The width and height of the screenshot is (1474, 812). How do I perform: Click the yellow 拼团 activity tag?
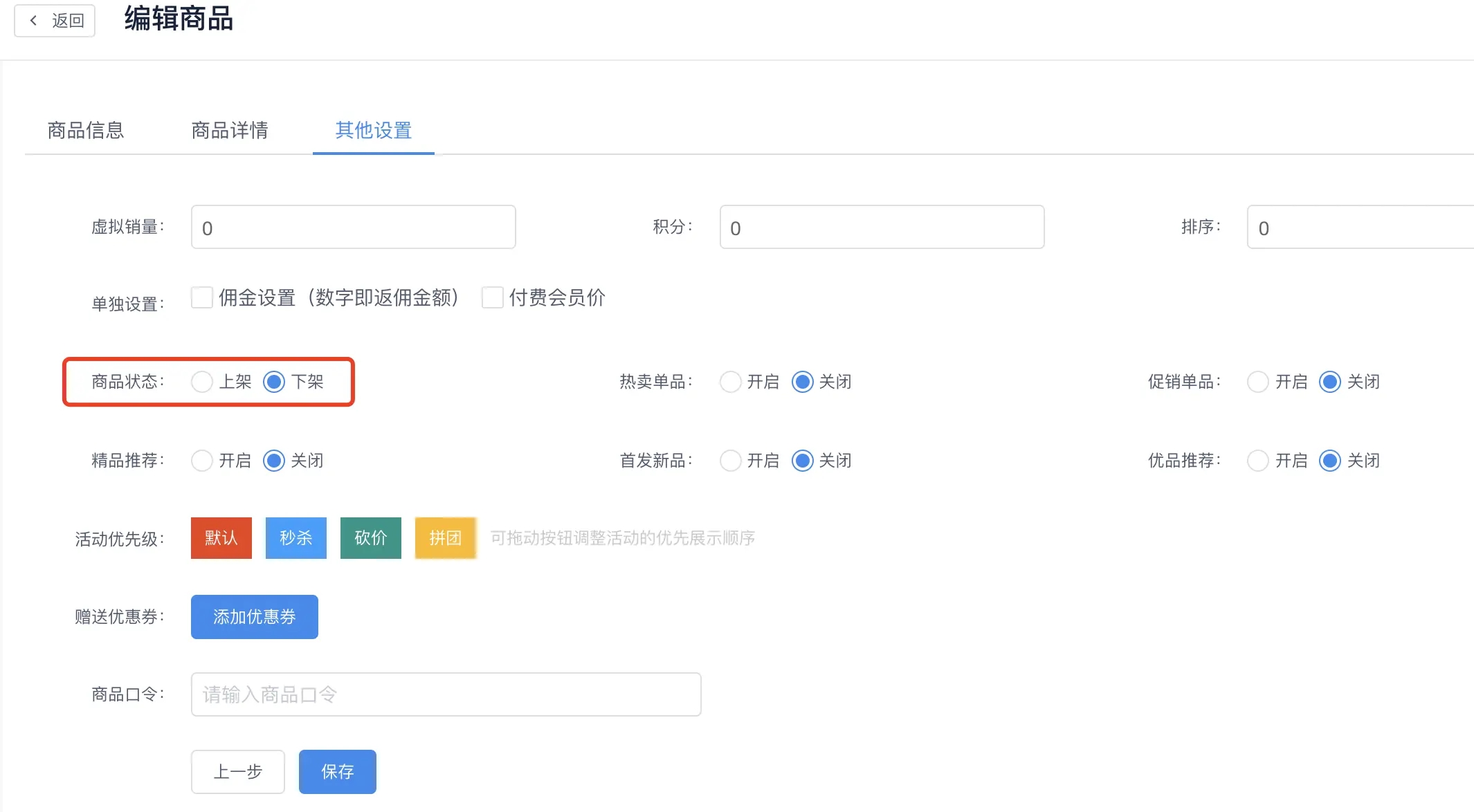tap(445, 538)
